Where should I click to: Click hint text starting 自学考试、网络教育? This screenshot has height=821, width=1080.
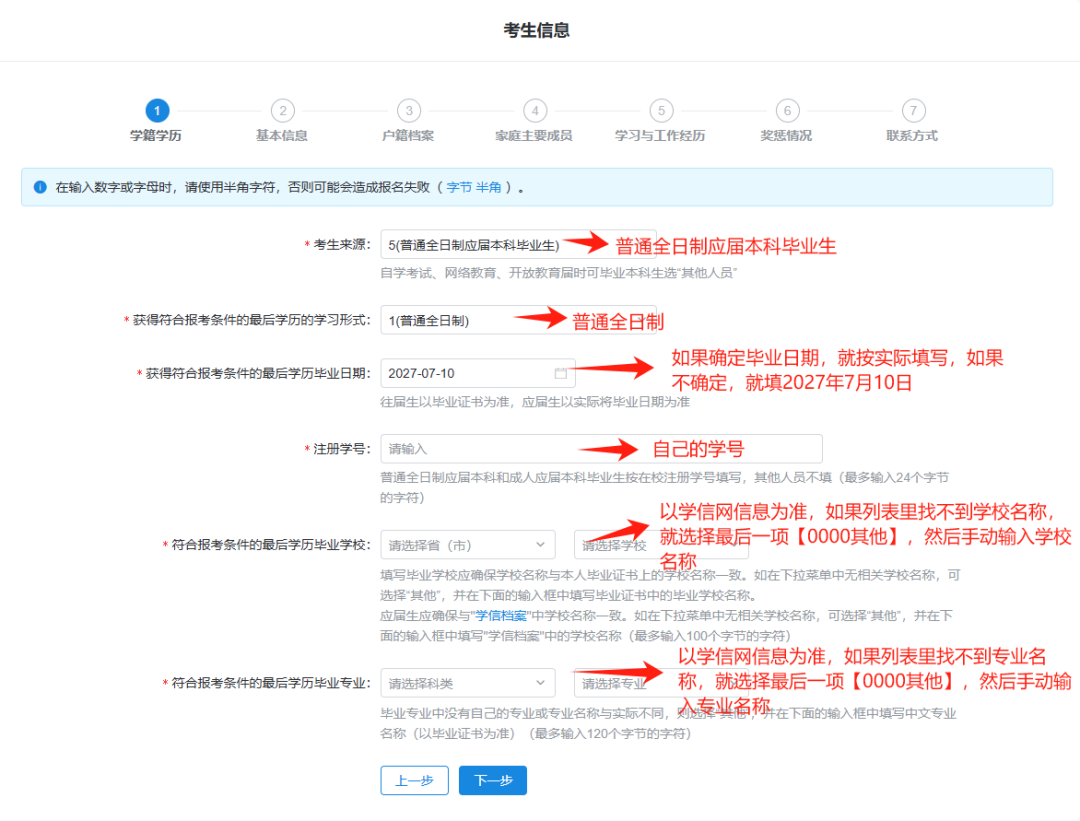coord(559,273)
